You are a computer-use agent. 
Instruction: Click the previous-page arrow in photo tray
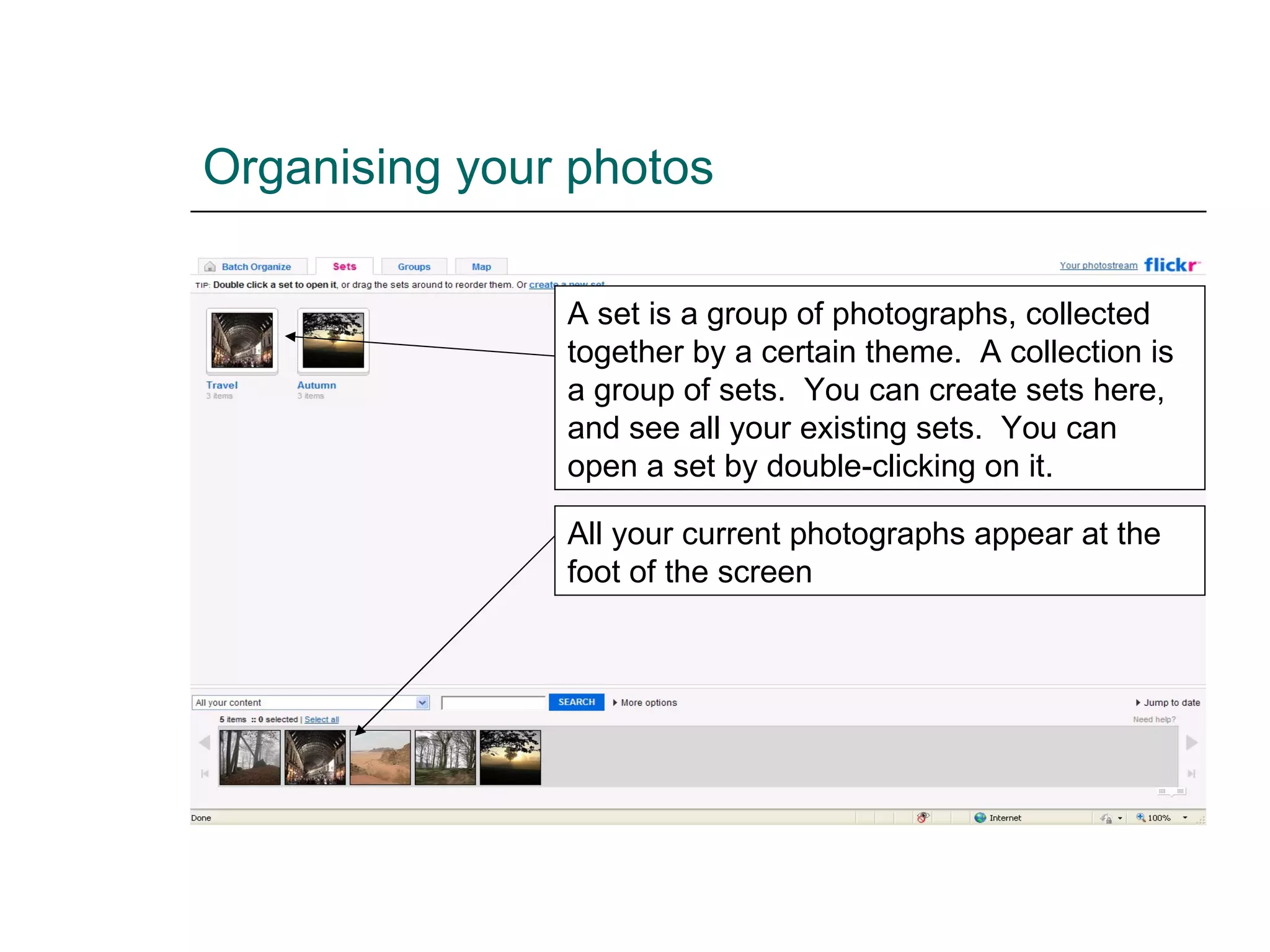click(205, 743)
